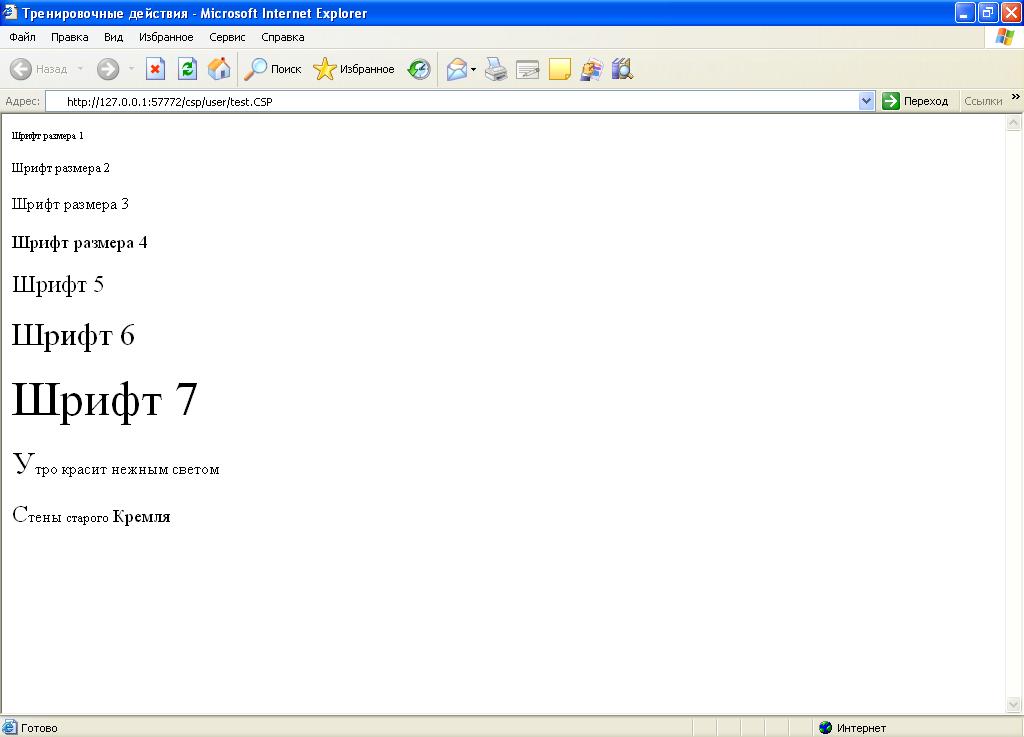This screenshot has width=1024, height=737.
Task: Click the line Утро красит нежным светом
Action: (116, 464)
